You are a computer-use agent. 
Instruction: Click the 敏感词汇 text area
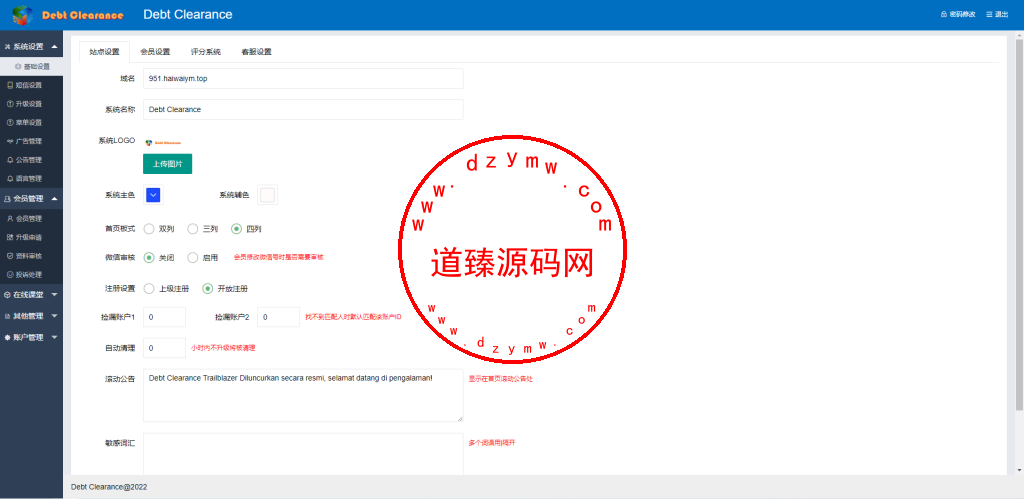[x=303, y=454]
